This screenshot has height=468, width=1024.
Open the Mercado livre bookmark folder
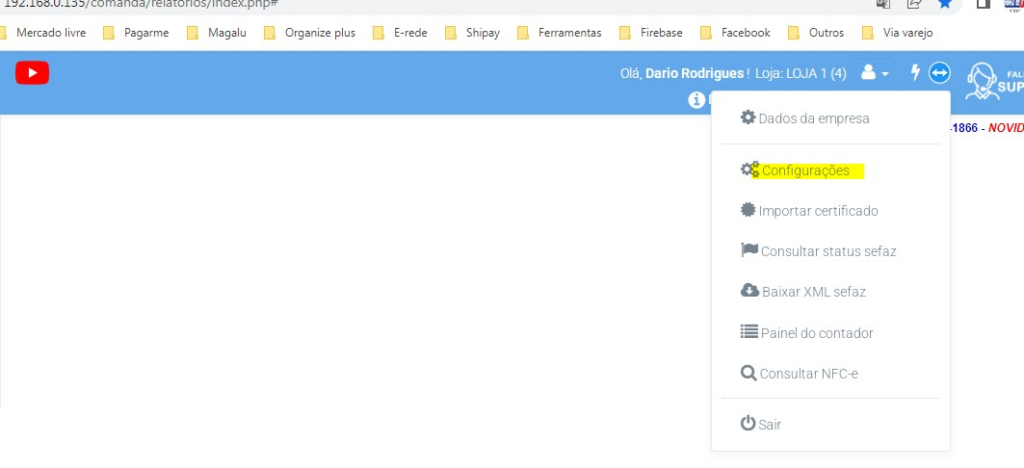pyautogui.click(x=50, y=33)
